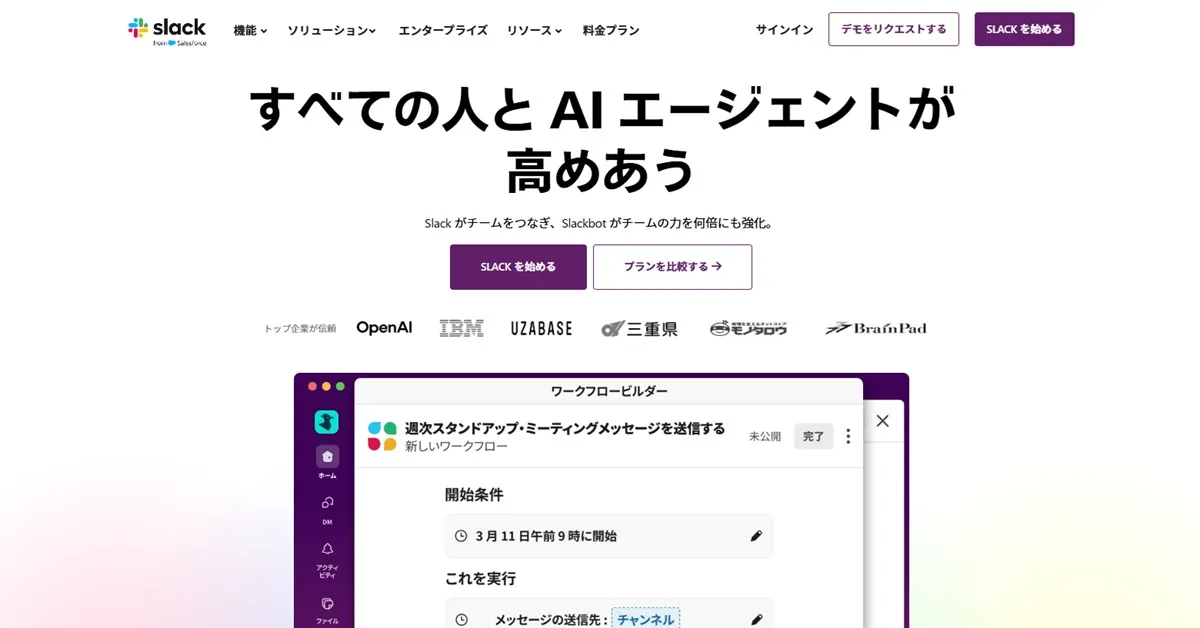Edit the 3月11日午前9時に開始 pencil icon
Image resolution: width=1200 pixels, height=628 pixels.
tap(756, 536)
